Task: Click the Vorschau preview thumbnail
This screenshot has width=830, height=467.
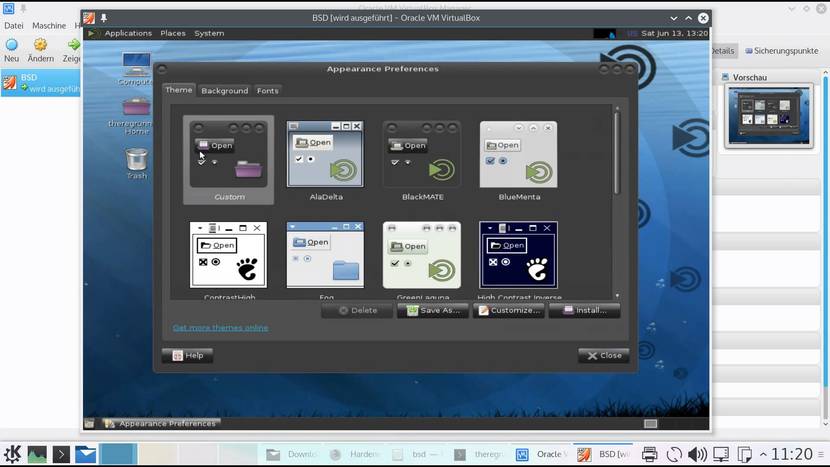Action: (769, 116)
